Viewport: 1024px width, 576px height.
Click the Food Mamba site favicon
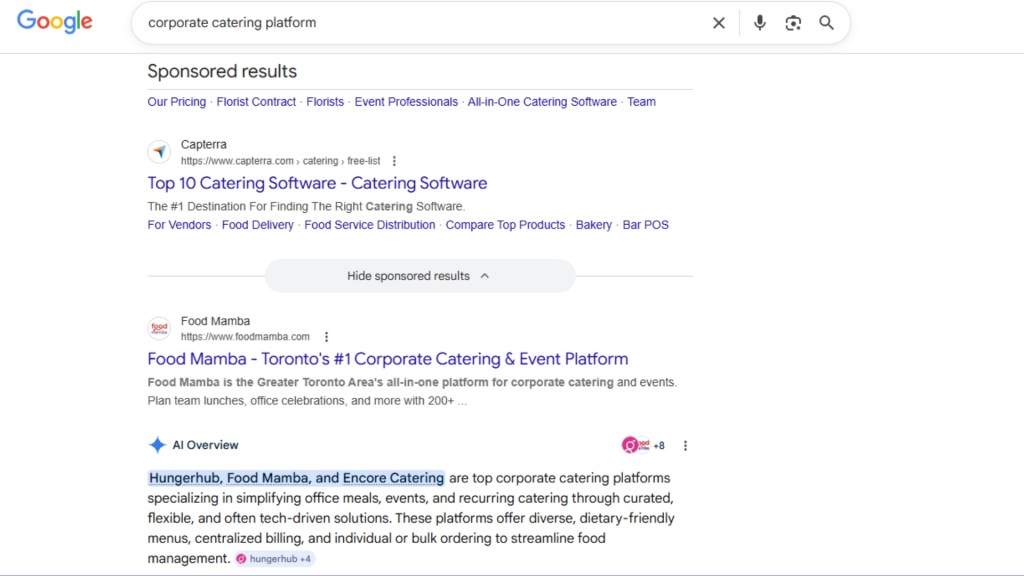(159, 328)
